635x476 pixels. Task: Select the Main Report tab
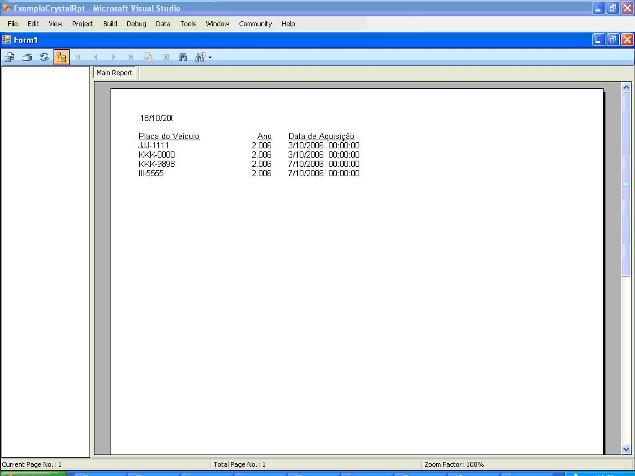(114, 73)
